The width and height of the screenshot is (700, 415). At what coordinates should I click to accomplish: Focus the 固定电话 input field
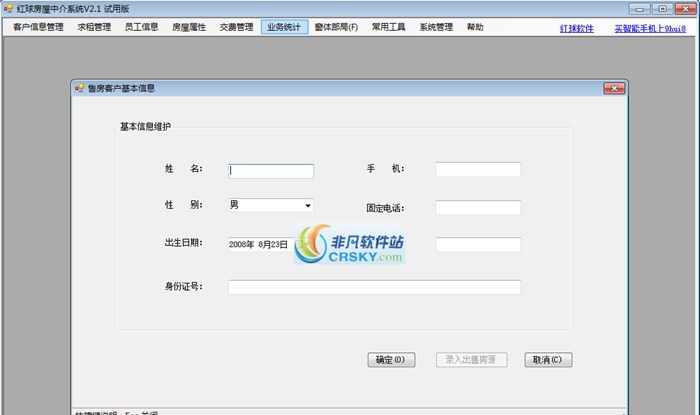pos(478,208)
